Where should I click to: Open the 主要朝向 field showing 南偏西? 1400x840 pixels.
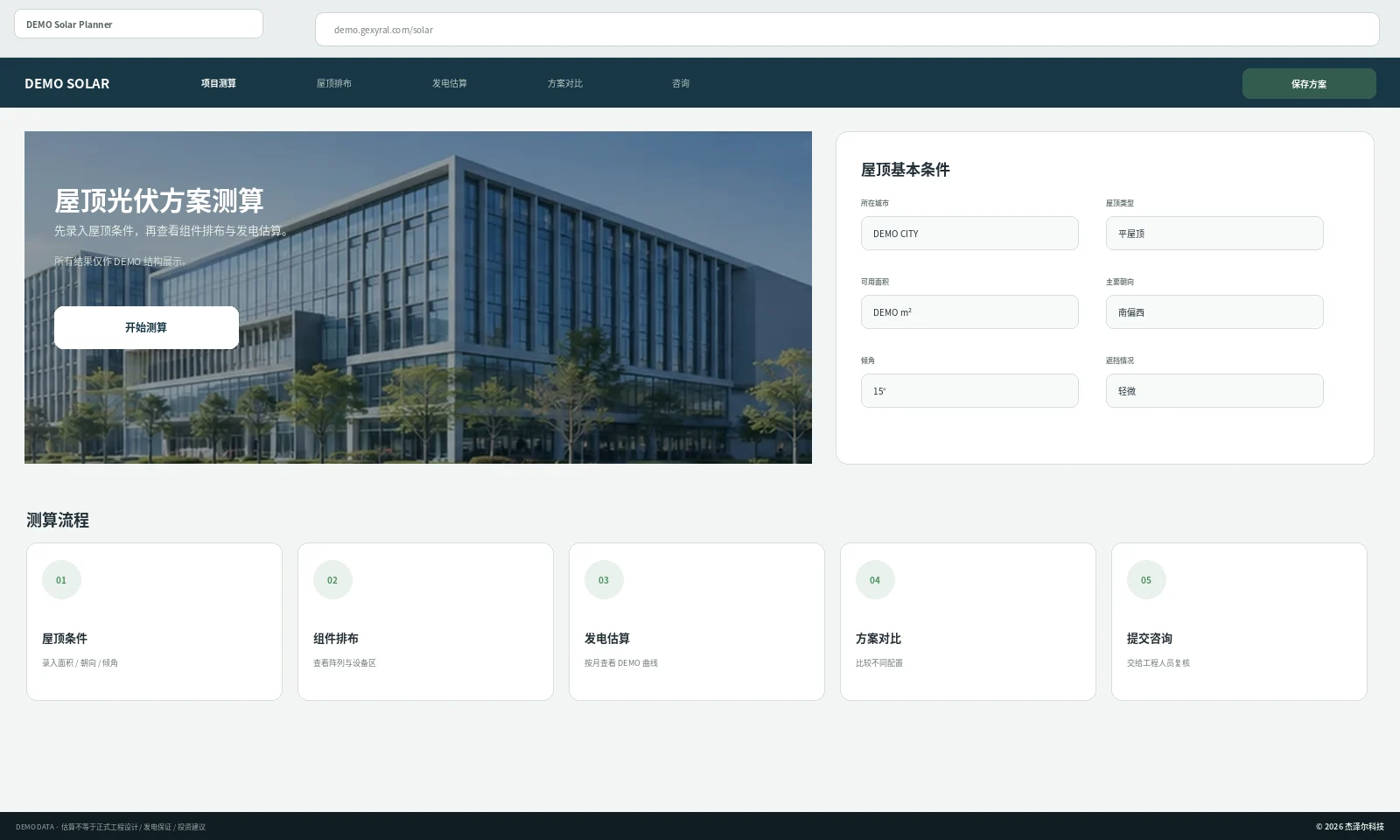click(x=1214, y=312)
